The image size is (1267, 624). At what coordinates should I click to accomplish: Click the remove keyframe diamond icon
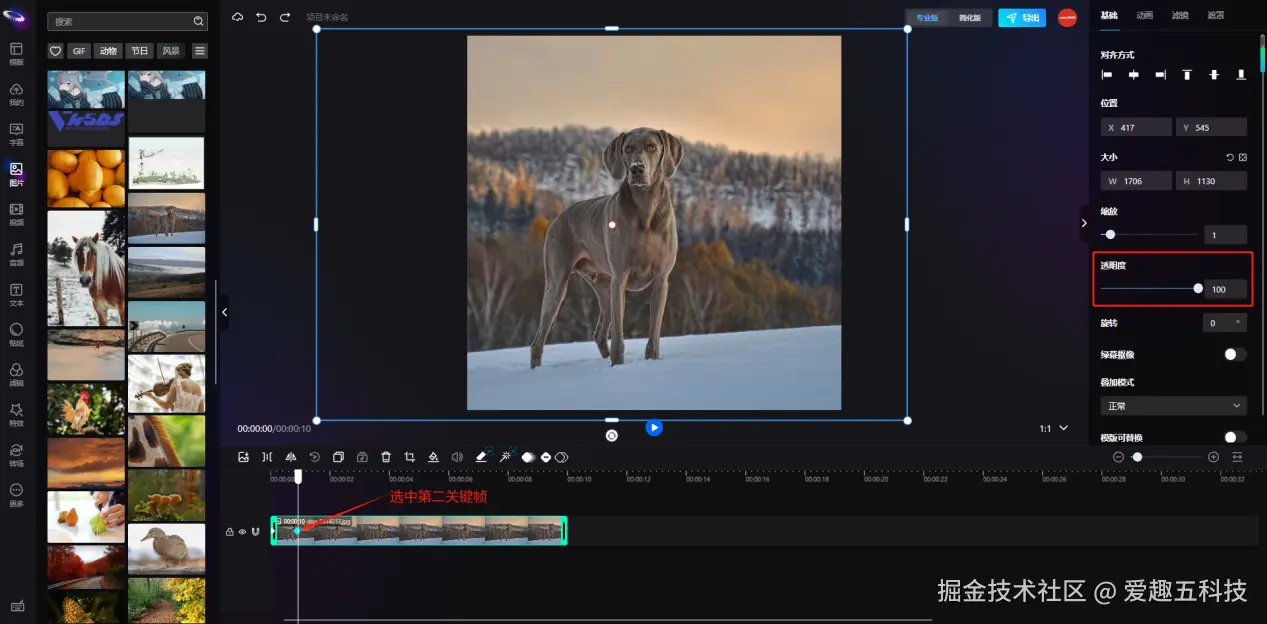click(x=545, y=457)
